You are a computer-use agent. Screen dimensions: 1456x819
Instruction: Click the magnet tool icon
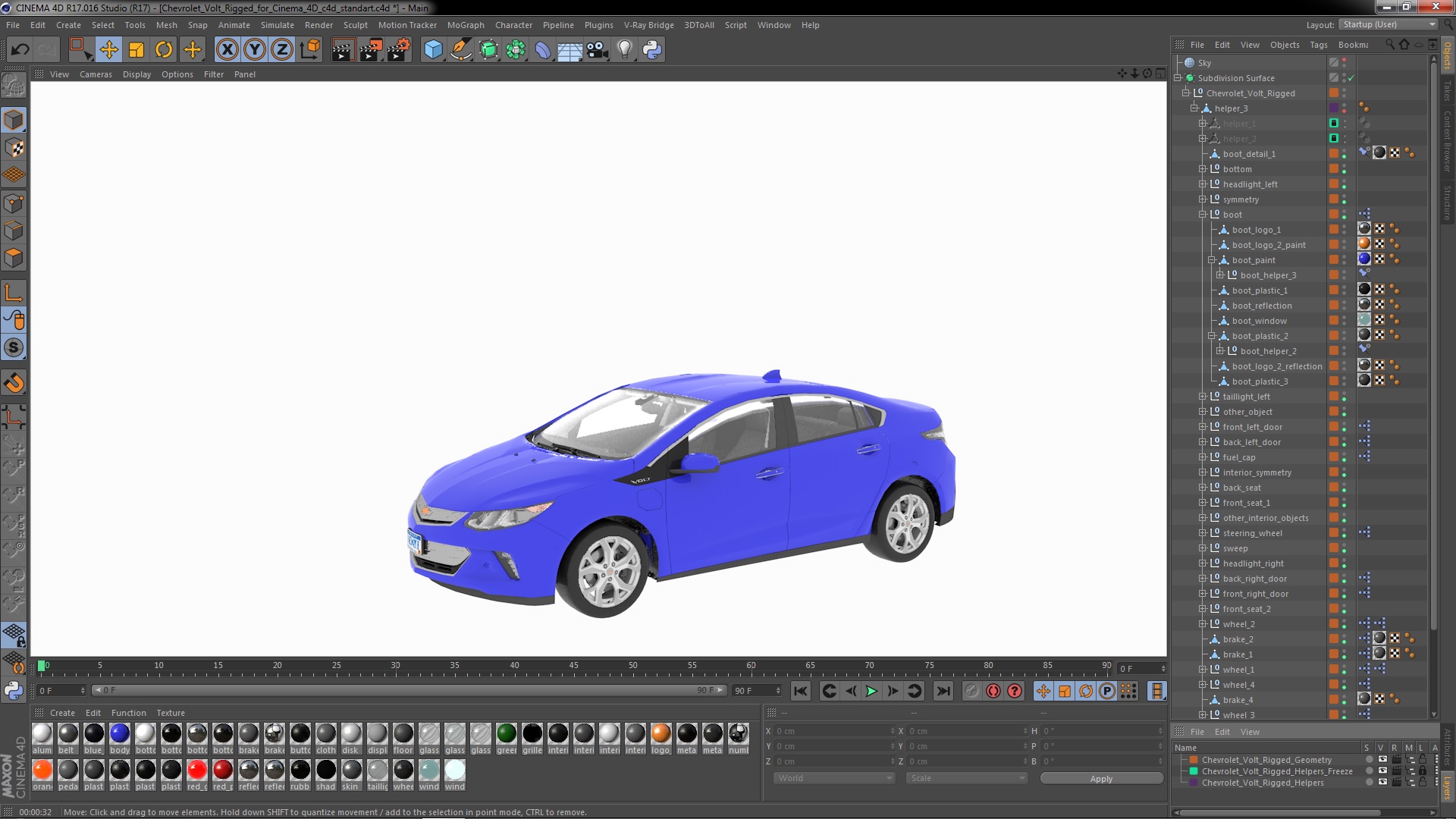[x=14, y=383]
